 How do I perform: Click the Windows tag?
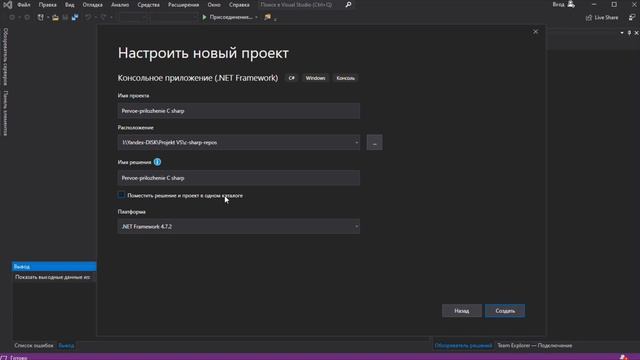click(316, 78)
